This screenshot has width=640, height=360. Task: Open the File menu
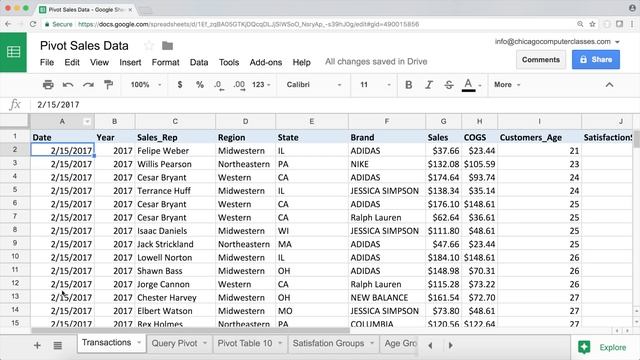(x=47, y=62)
